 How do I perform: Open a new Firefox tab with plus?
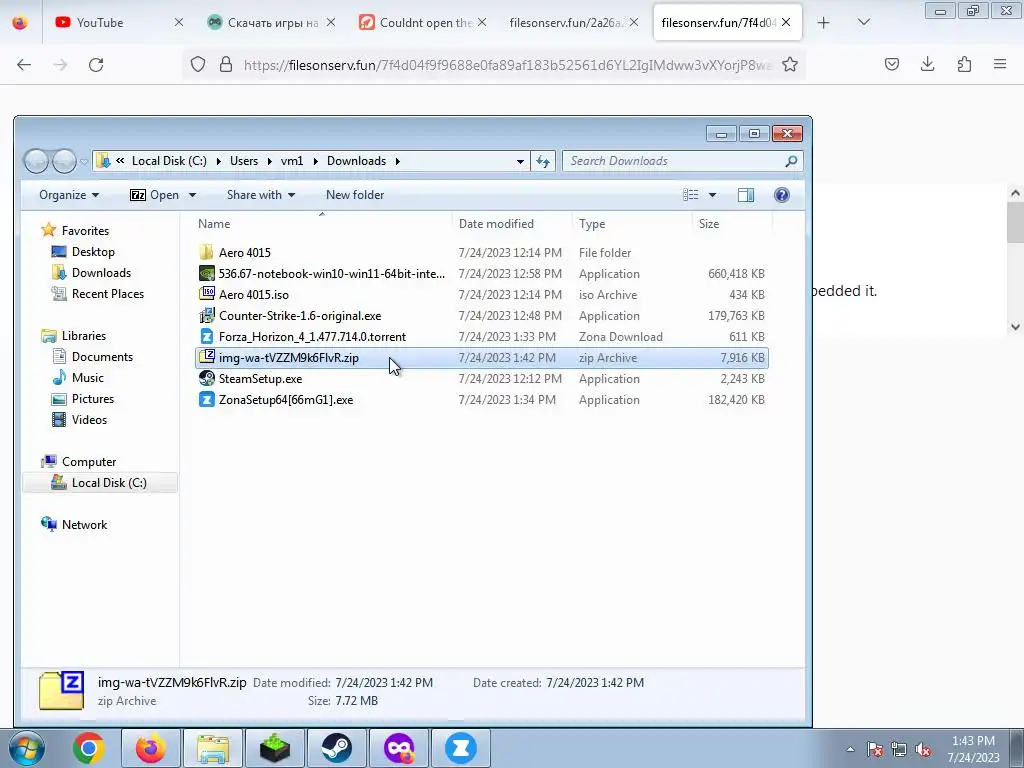coord(824,23)
